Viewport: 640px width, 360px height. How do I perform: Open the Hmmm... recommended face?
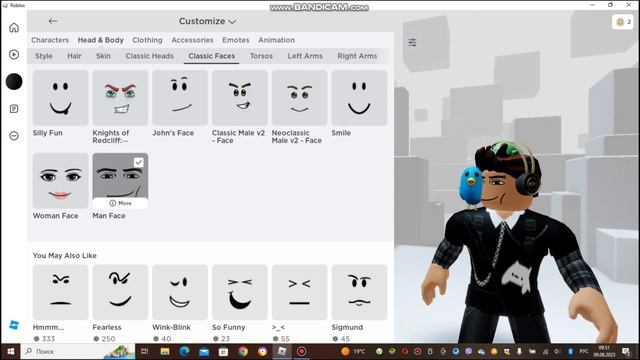(x=60, y=292)
